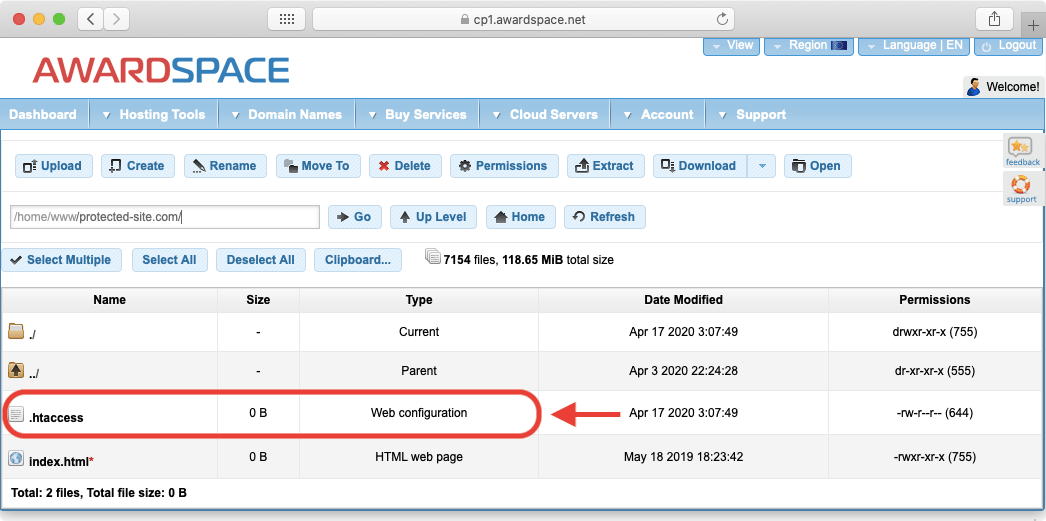Select the .htaccess file name
Viewport: 1046px width, 521px height.
coord(56,418)
